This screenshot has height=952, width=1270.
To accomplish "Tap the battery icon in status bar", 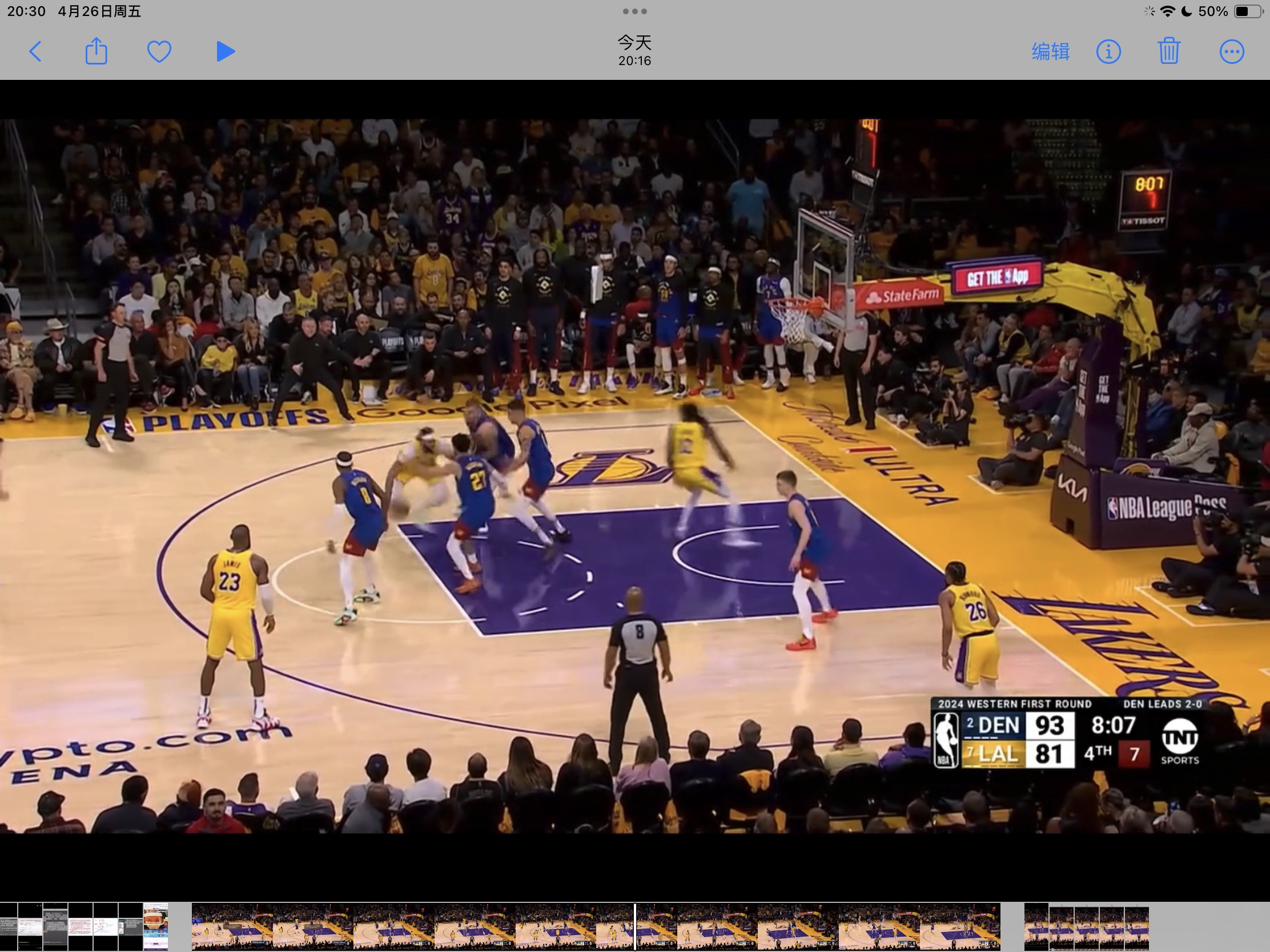I will click(x=1249, y=11).
